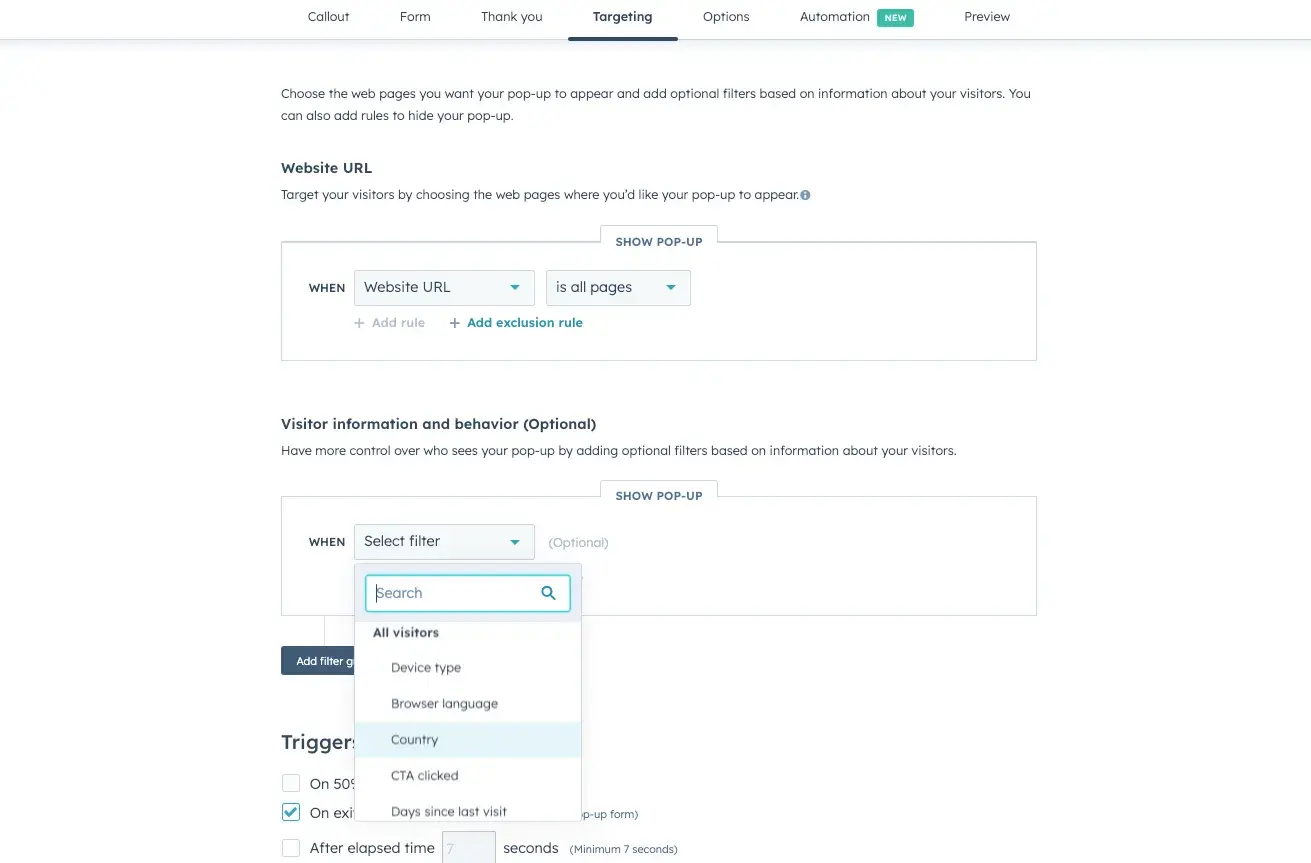This screenshot has height=863, width=1311.
Task: Enable After elapsed time checkbox
Action: tap(291, 848)
